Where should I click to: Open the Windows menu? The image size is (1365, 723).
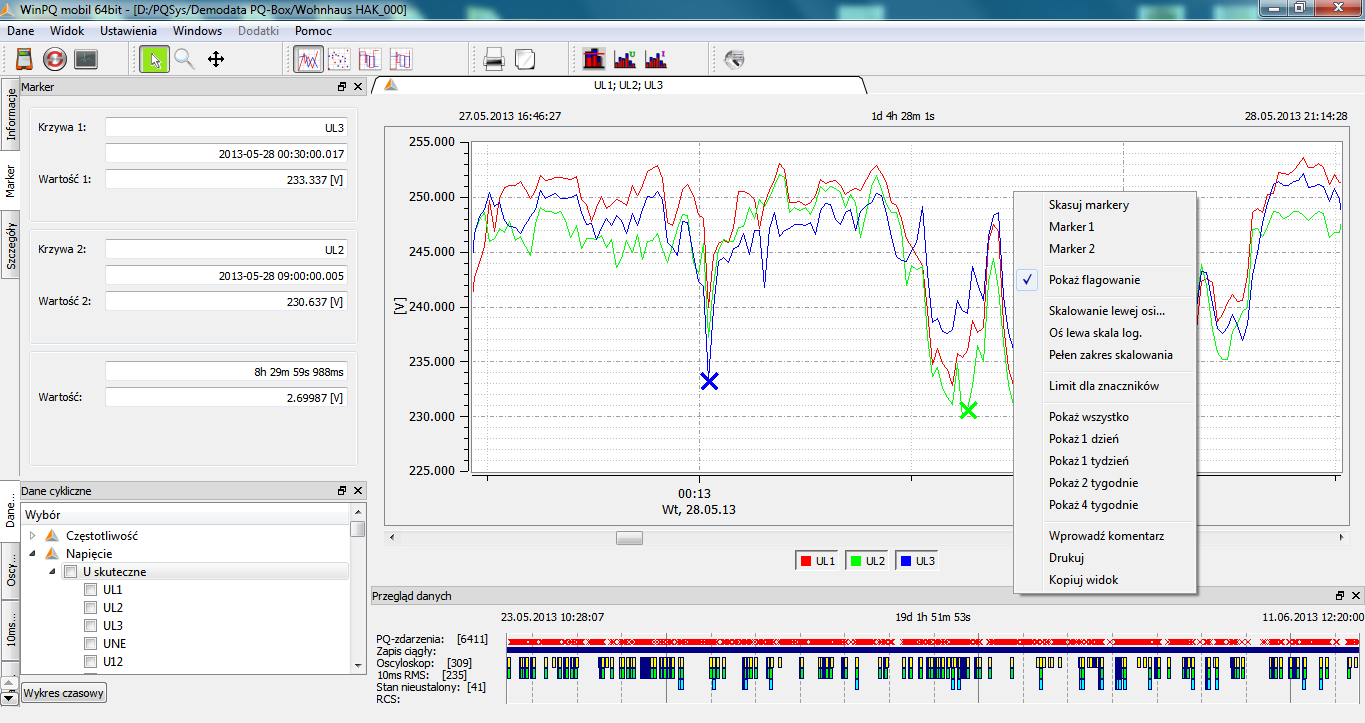point(197,31)
